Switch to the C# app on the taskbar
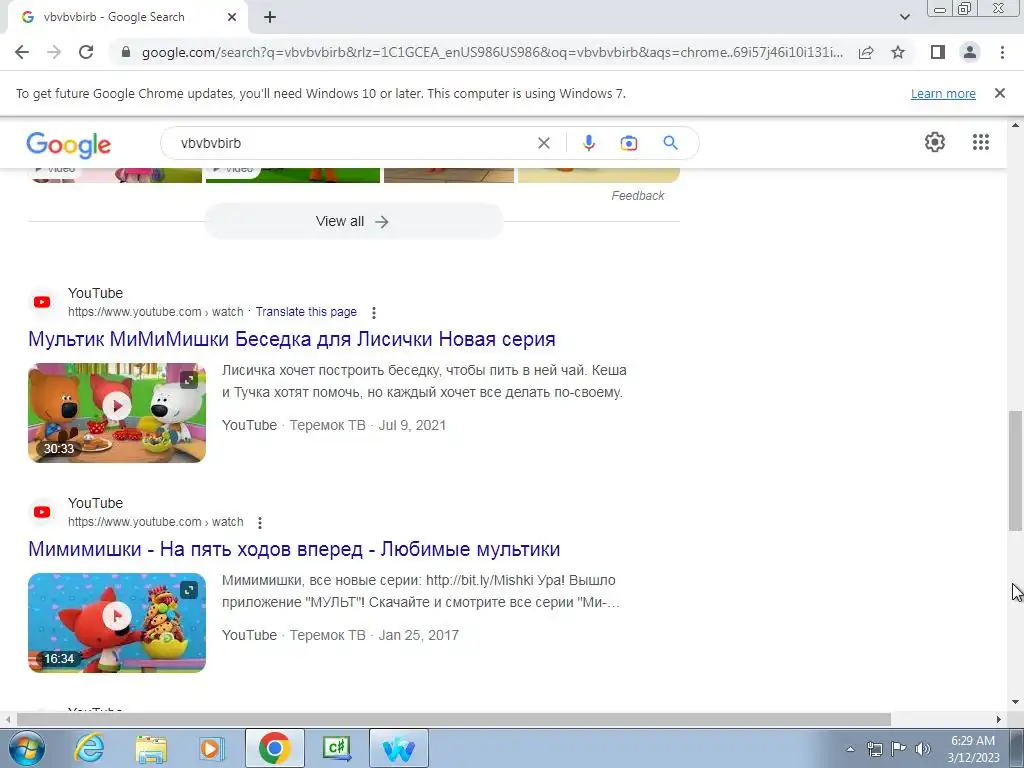This screenshot has width=1024, height=768. click(x=337, y=748)
